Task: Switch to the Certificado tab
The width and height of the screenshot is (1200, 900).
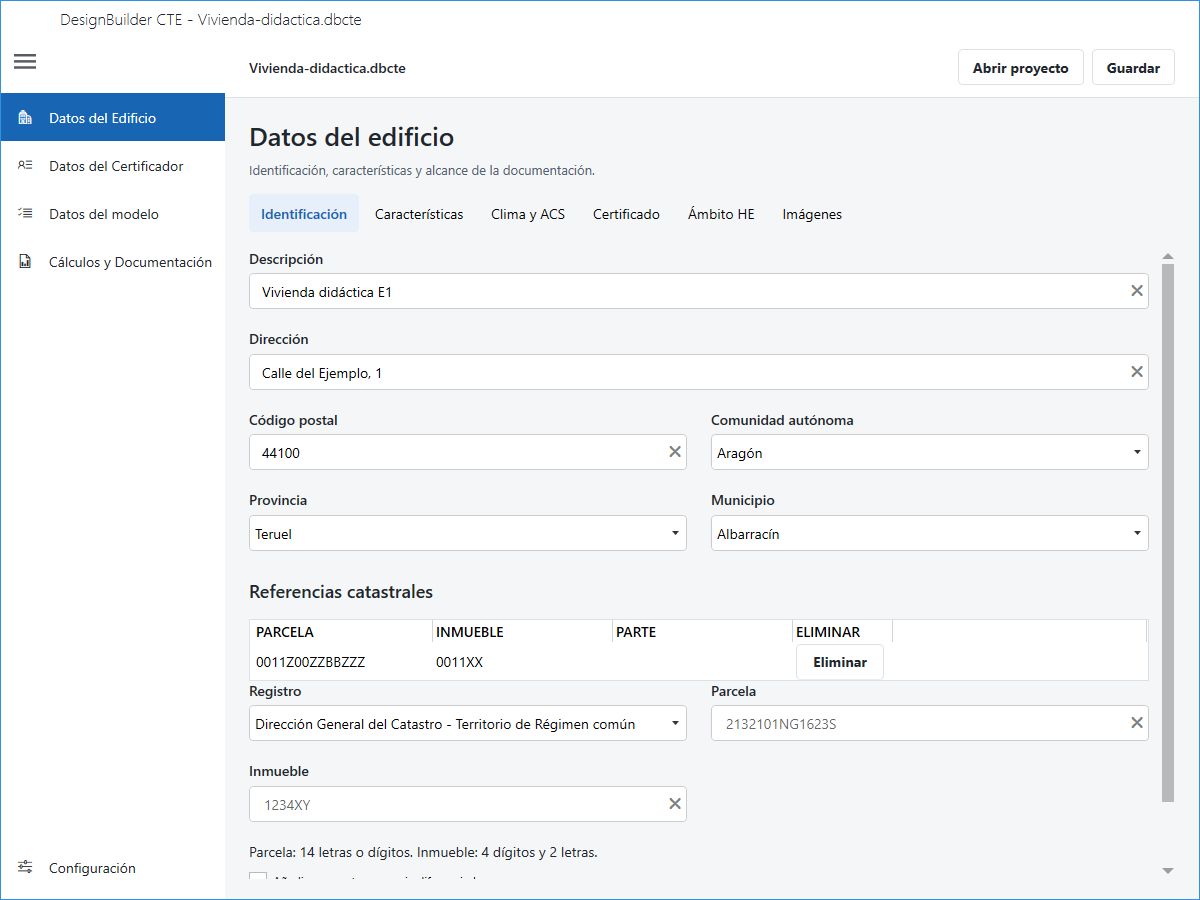Action: tap(626, 214)
